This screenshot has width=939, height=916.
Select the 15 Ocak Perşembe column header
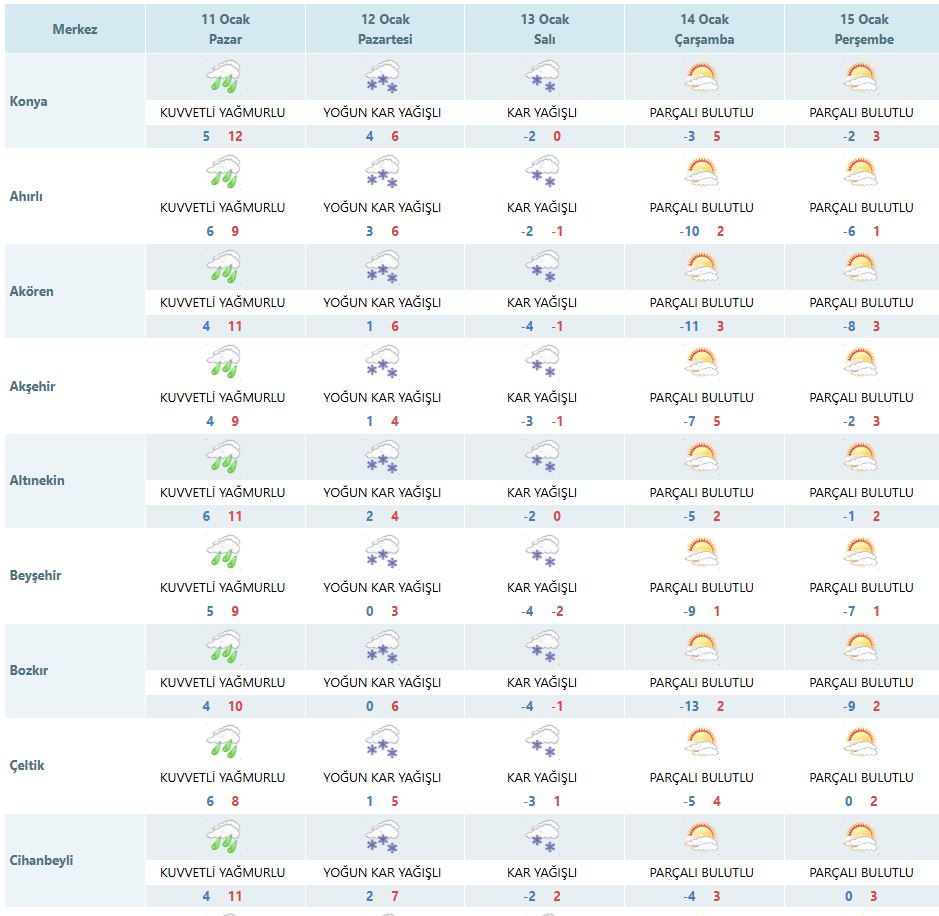click(x=862, y=29)
